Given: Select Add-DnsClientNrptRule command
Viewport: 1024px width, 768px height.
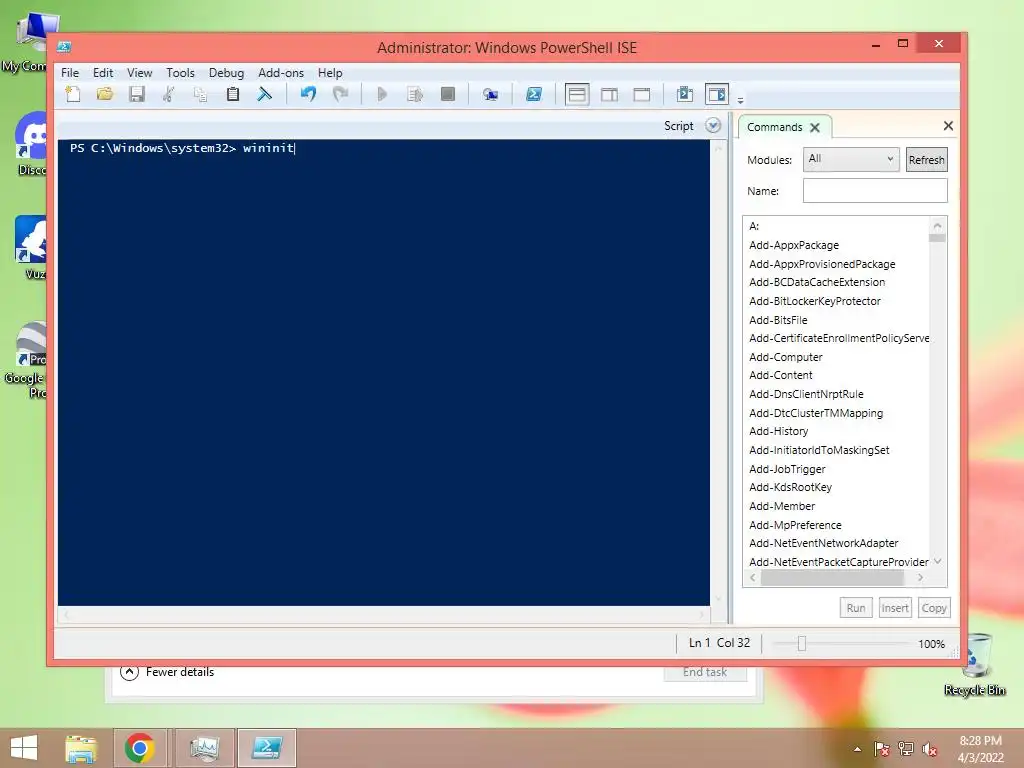Looking at the screenshot, I should click(806, 394).
